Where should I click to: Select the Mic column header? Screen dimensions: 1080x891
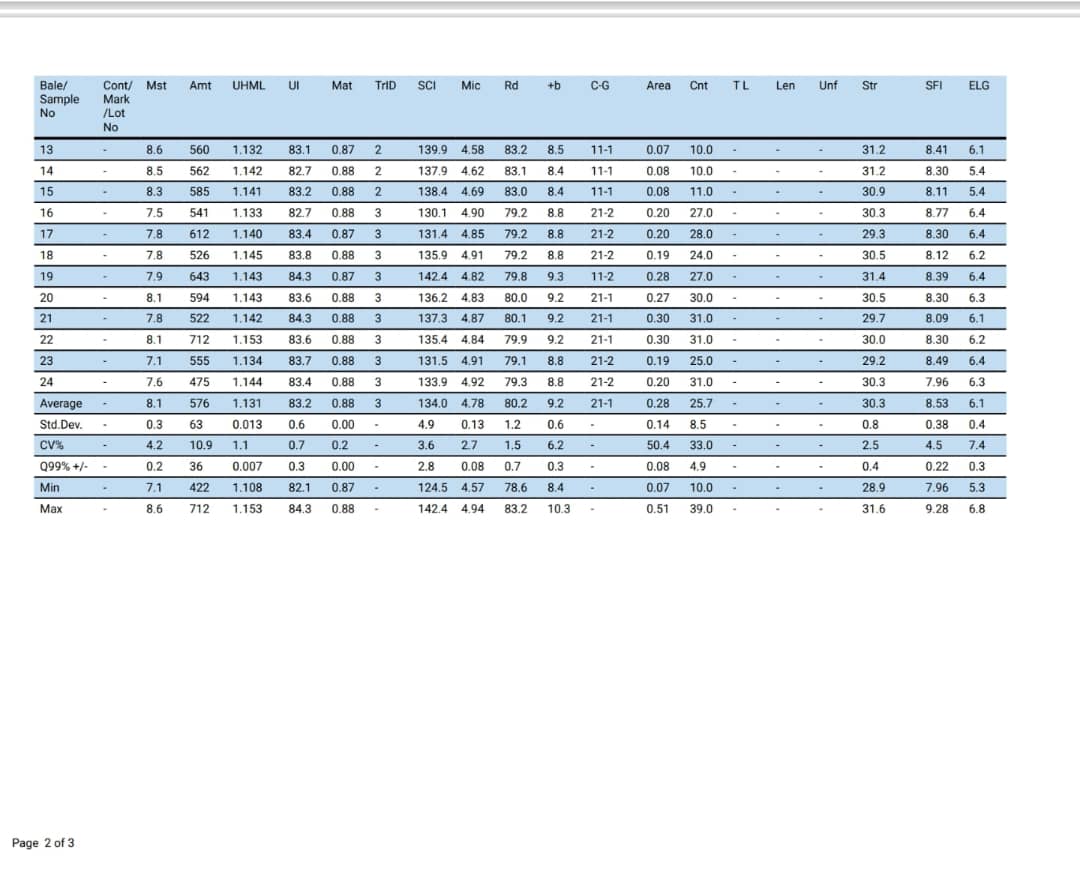click(x=470, y=85)
